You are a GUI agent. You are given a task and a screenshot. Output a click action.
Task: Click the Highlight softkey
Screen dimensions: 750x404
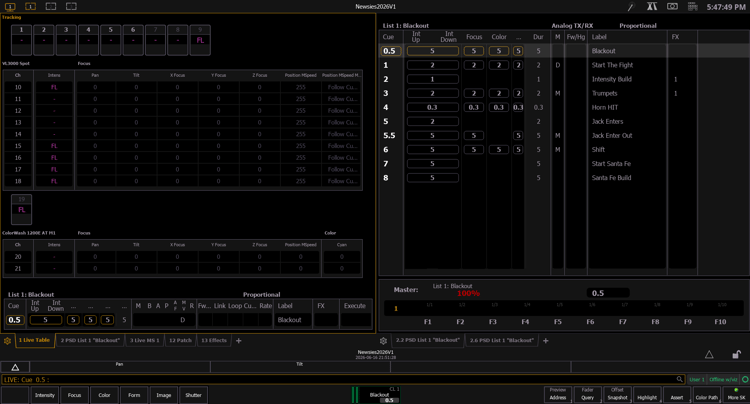[647, 394]
